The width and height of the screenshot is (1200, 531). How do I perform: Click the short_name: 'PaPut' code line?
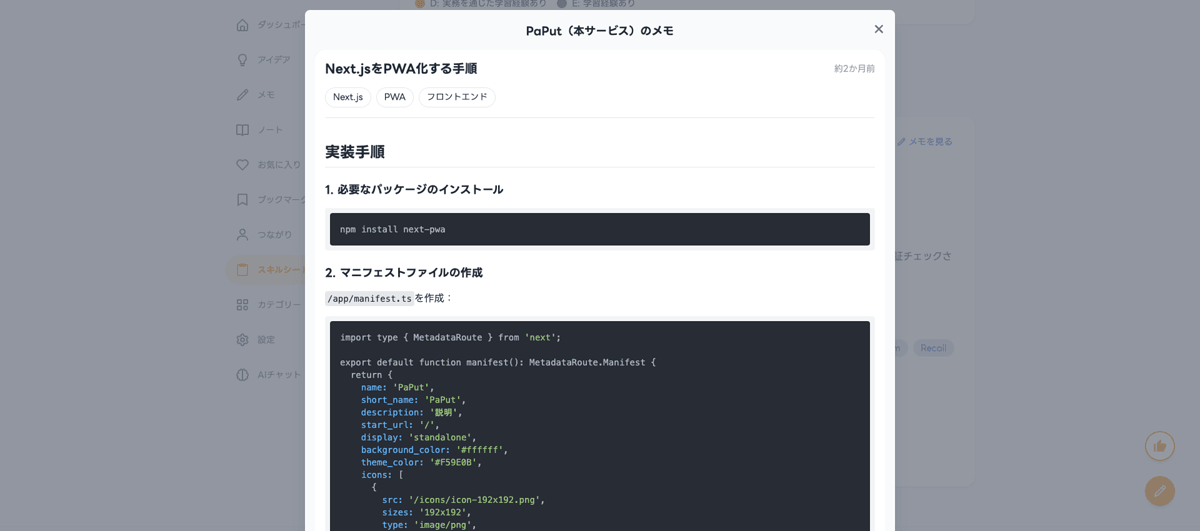pyautogui.click(x=413, y=400)
